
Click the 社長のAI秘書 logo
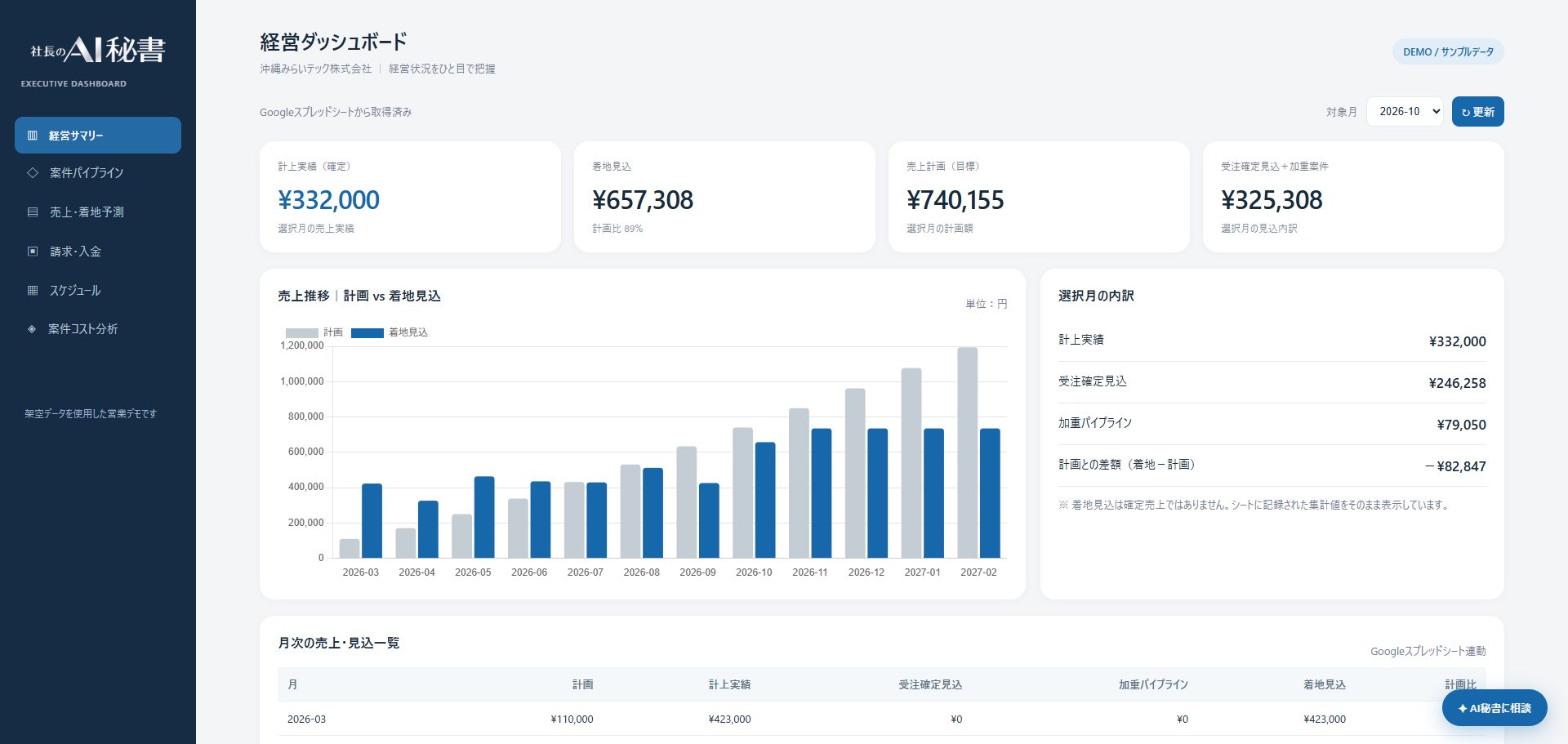click(98, 51)
